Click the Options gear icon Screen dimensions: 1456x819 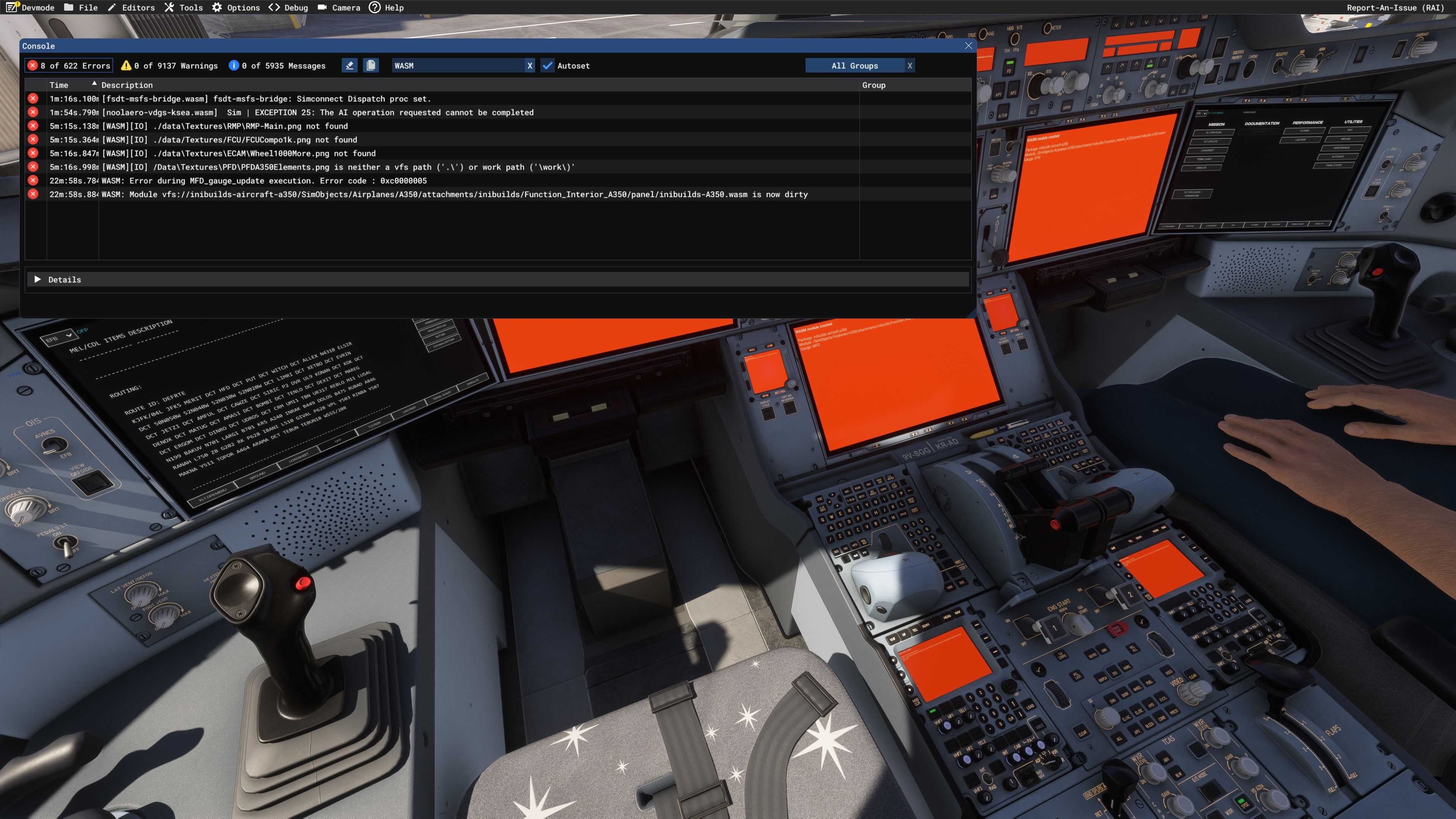click(x=217, y=7)
